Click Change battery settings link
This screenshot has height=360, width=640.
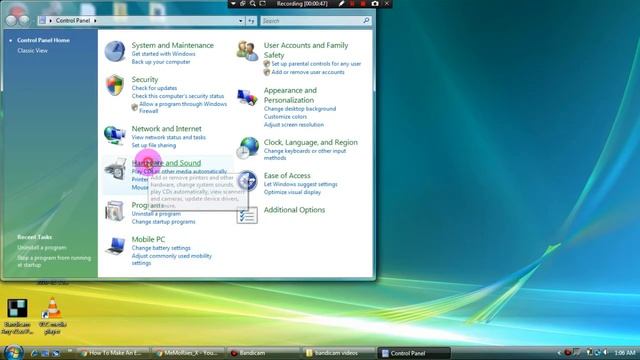[x=161, y=248]
